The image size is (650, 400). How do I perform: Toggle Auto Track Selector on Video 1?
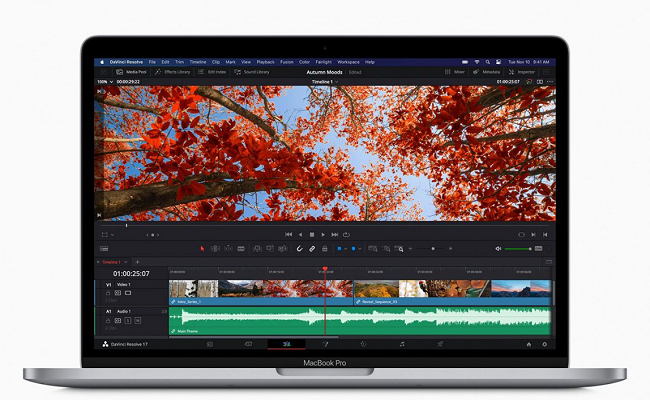click(x=118, y=293)
